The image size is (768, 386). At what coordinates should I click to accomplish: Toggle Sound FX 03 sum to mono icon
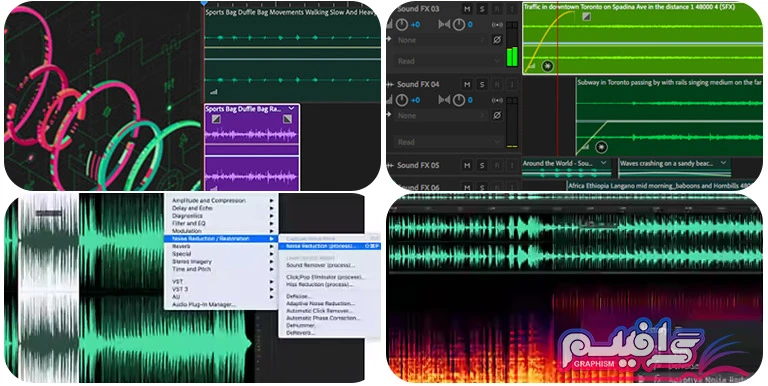coord(497,24)
